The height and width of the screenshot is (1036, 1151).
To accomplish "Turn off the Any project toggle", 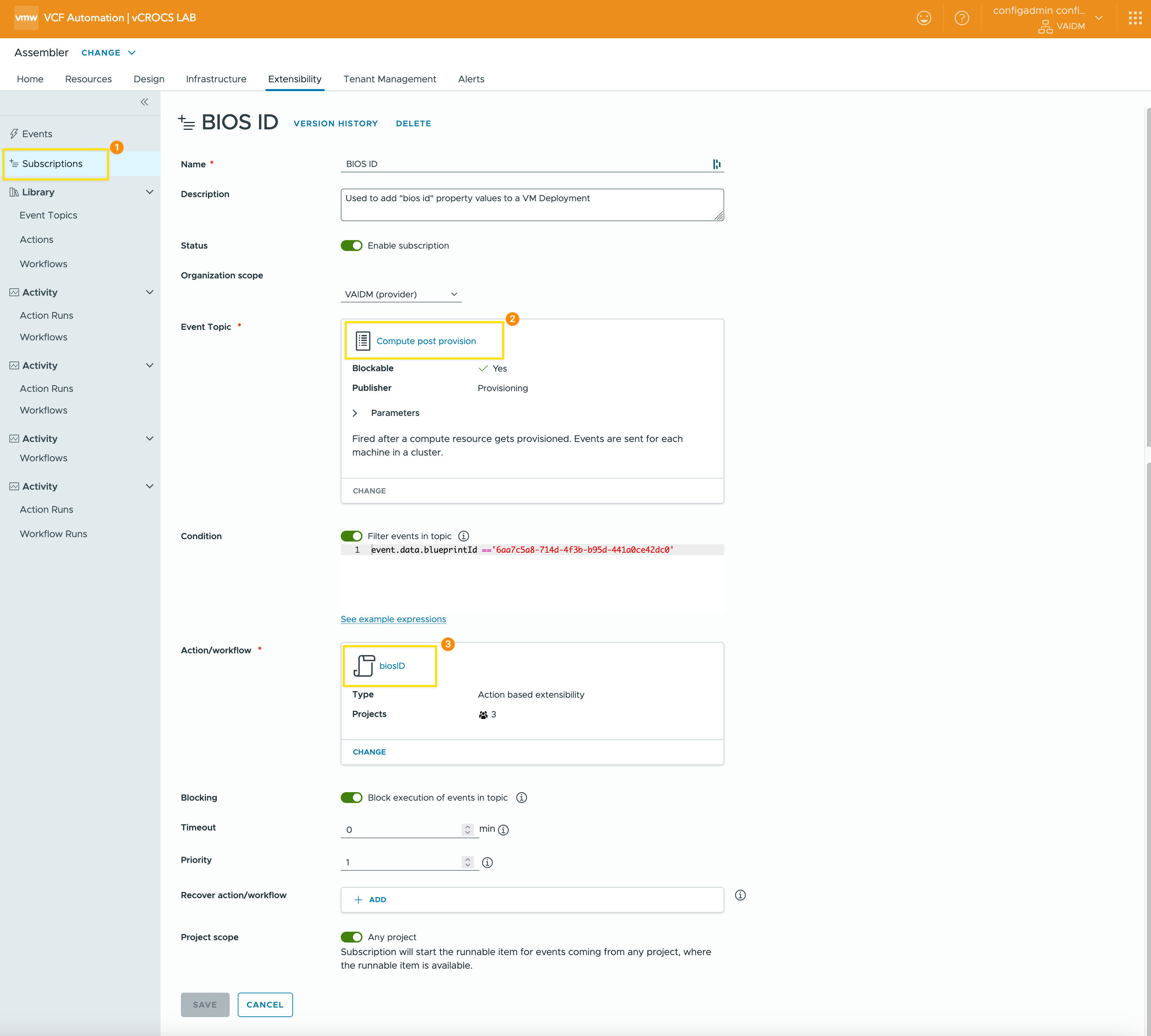I will (x=351, y=937).
